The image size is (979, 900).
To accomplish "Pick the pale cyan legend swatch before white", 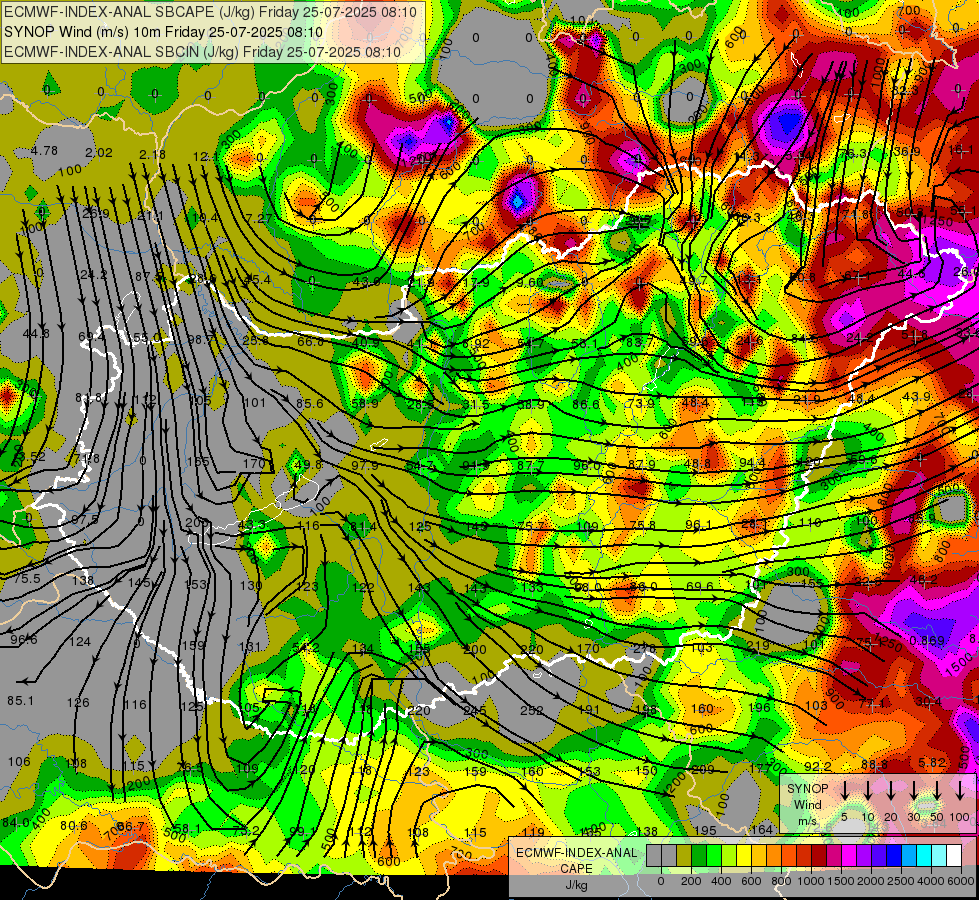I will point(939,855).
